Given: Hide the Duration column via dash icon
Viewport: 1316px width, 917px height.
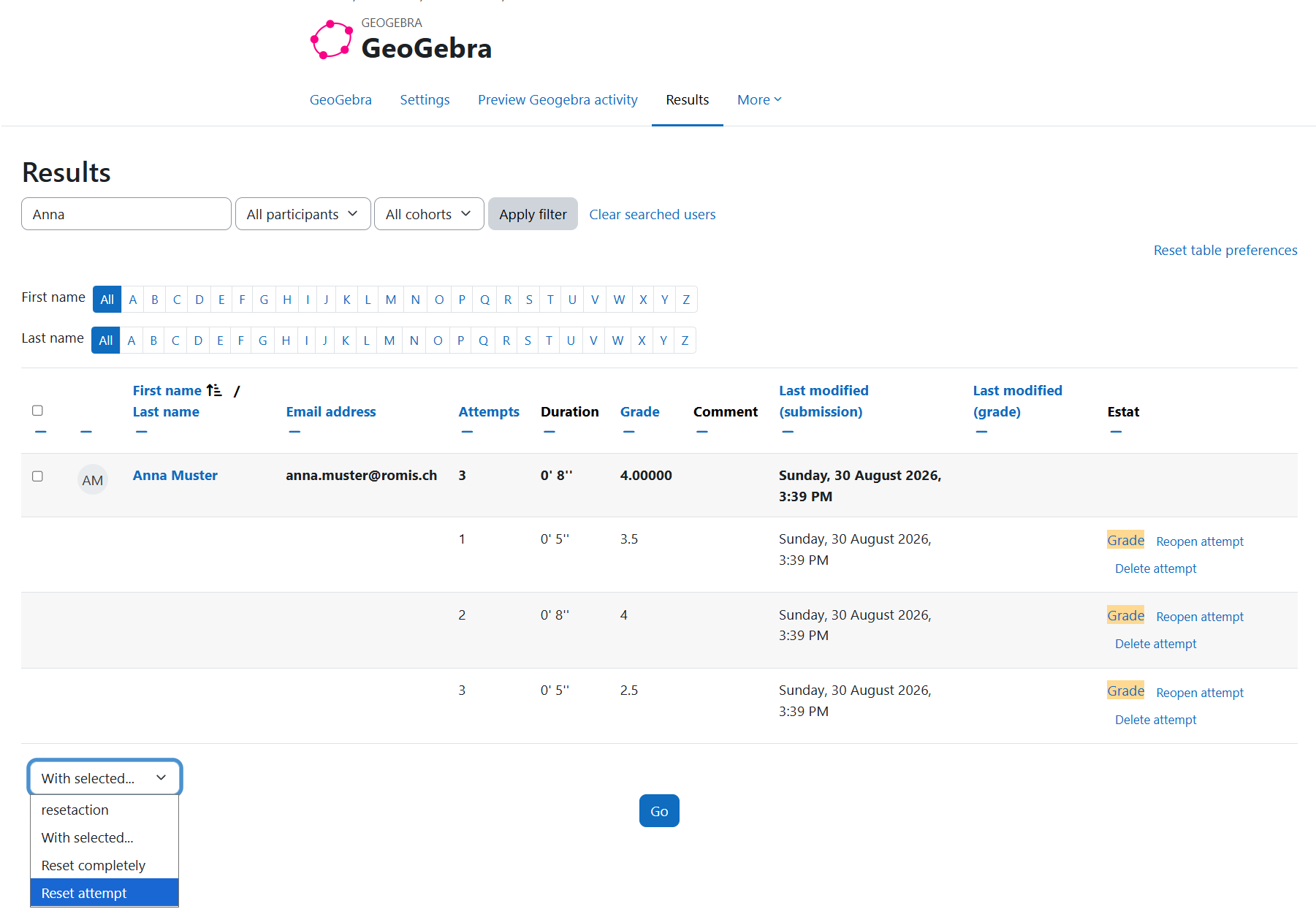Looking at the screenshot, I should (x=549, y=432).
